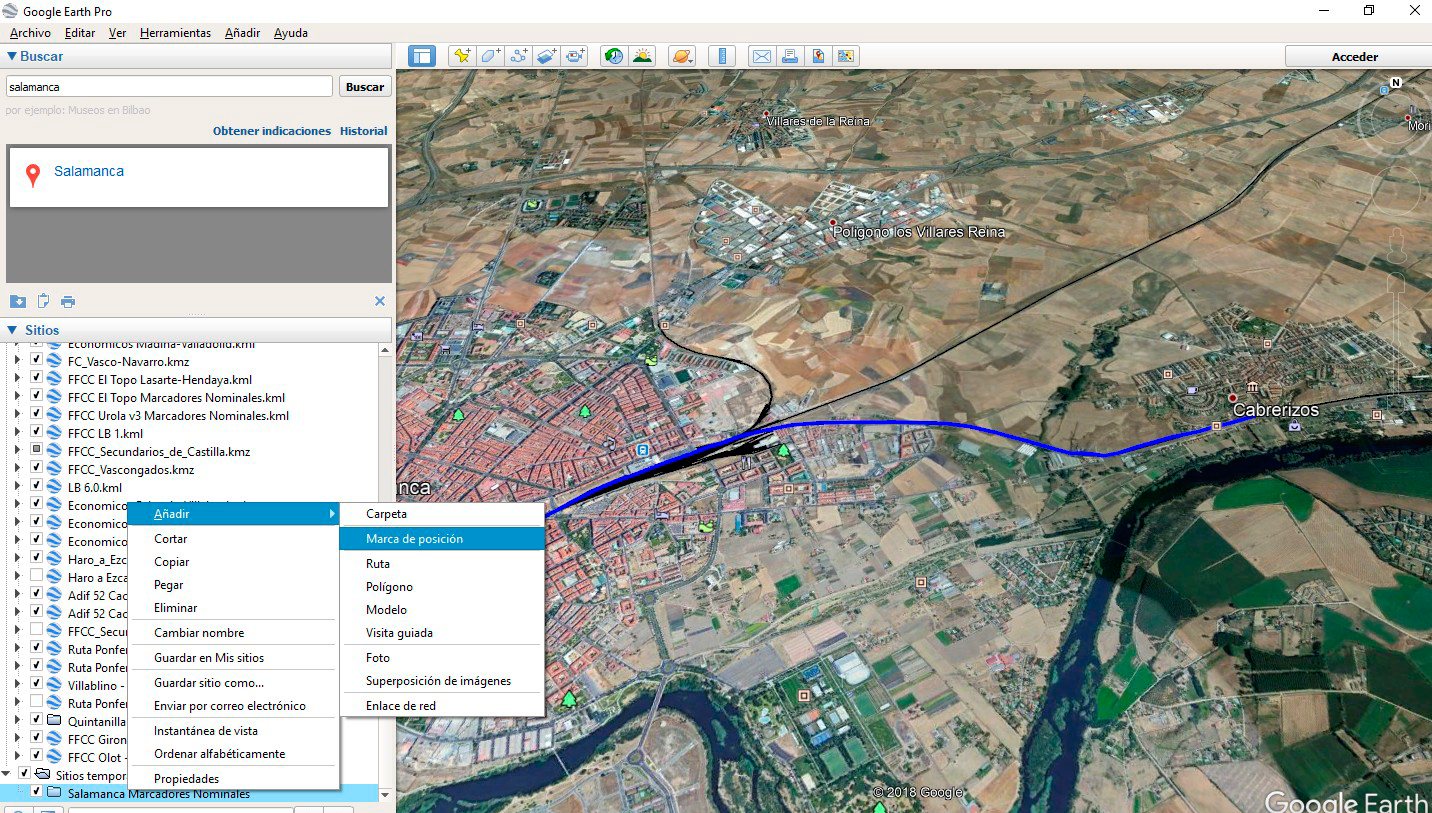This screenshot has width=1432, height=813.
Task: Click the Add Placemark pushpin icon
Action: coord(461,56)
